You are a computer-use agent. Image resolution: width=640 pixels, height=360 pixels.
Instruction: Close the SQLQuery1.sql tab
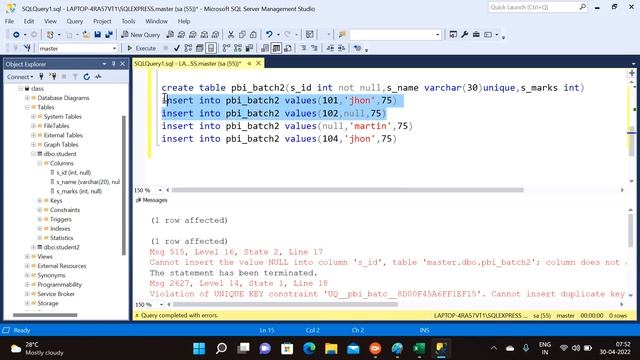(x=258, y=63)
